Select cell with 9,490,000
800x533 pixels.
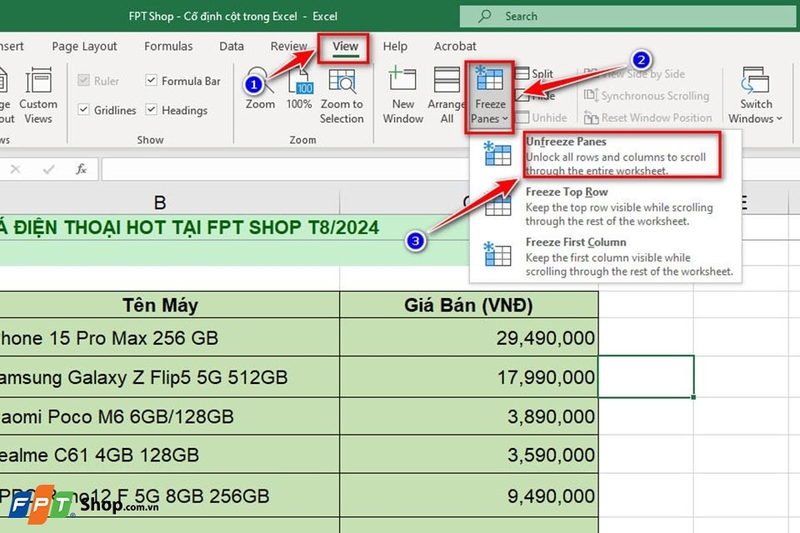tap(469, 495)
